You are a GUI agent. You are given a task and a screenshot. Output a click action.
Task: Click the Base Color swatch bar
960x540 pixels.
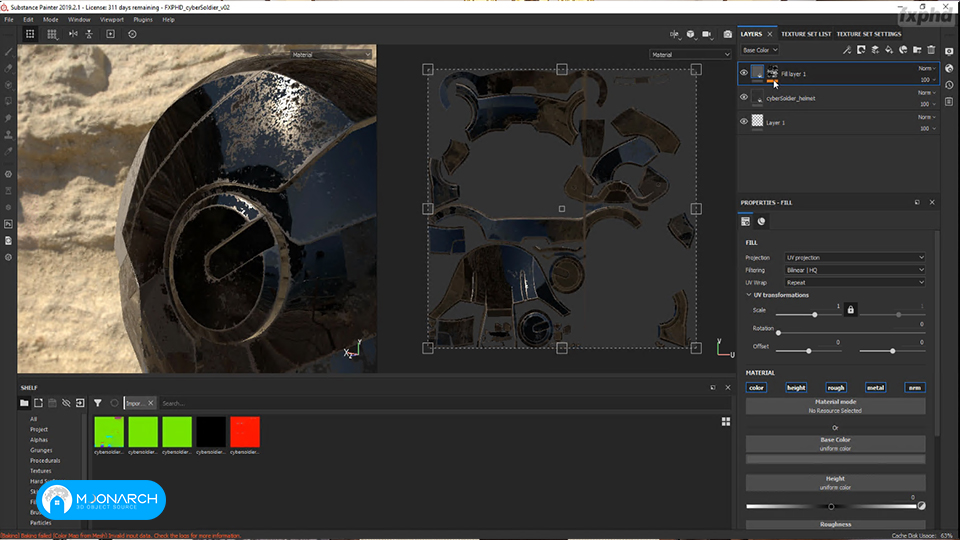click(835, 459)
